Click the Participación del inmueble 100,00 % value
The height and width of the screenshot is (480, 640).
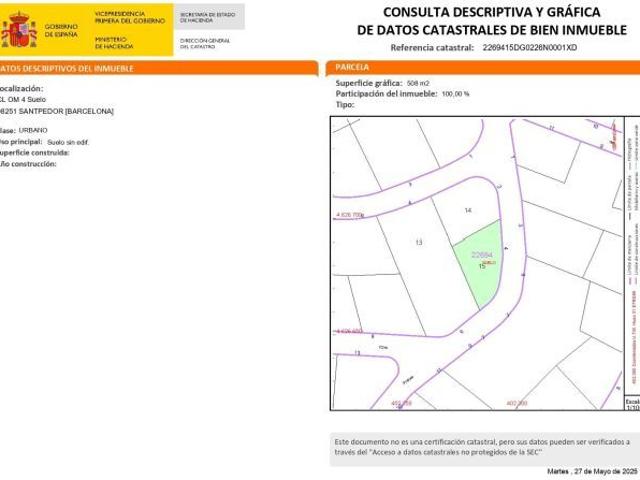coord(455,93)
